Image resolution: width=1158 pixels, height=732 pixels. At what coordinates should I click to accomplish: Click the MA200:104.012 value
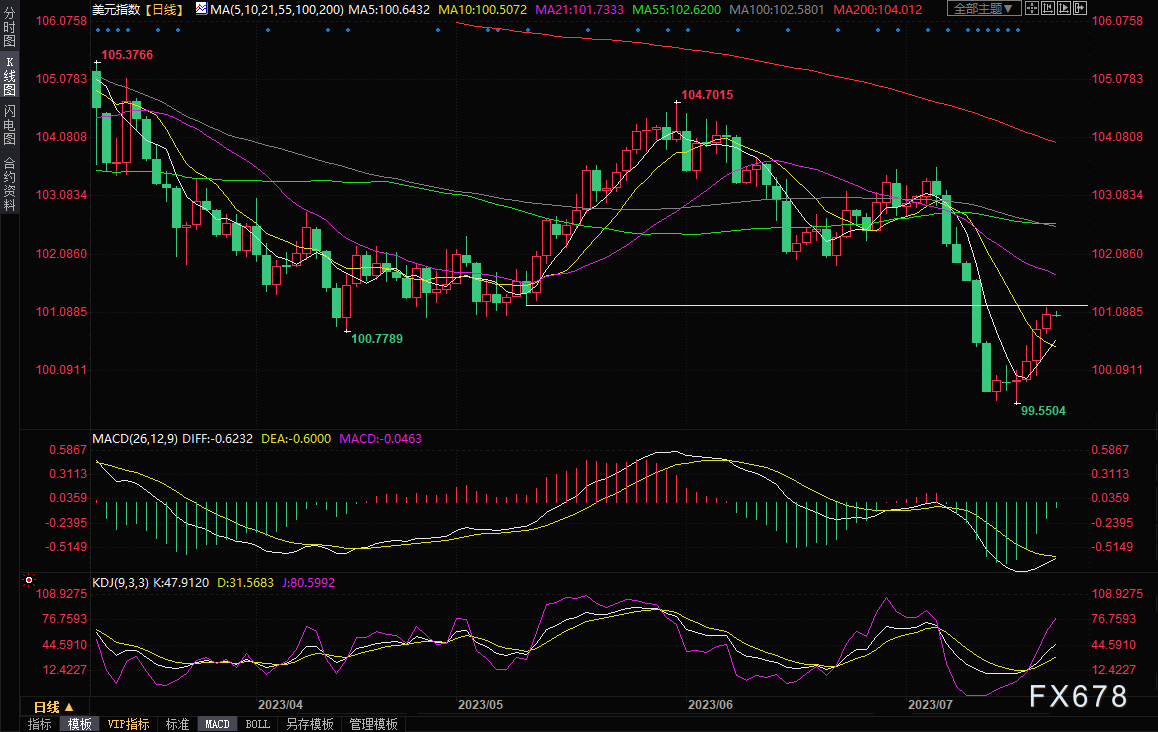(x=877, y=10)
